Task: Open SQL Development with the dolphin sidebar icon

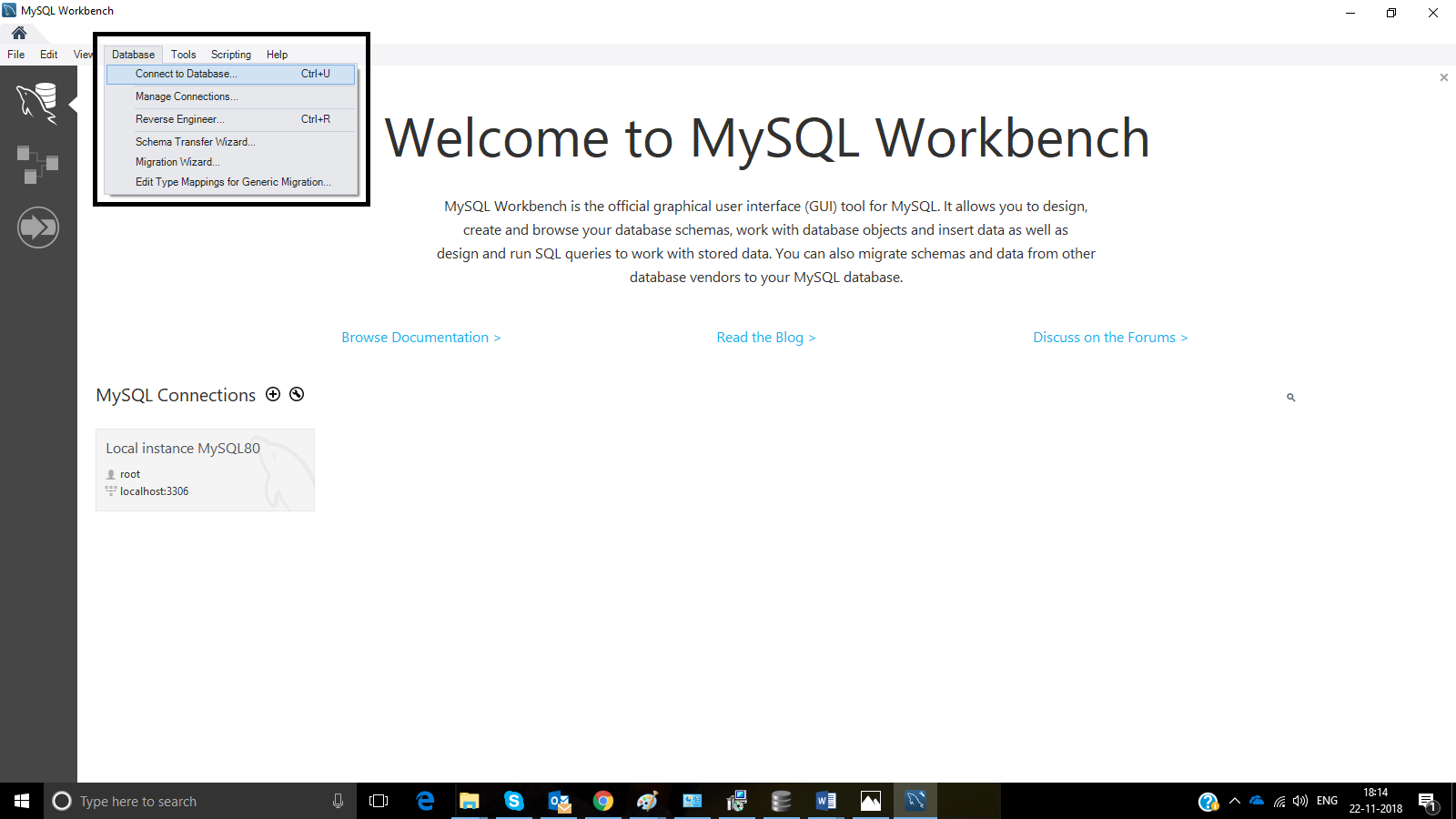Action: pos(37,102)
